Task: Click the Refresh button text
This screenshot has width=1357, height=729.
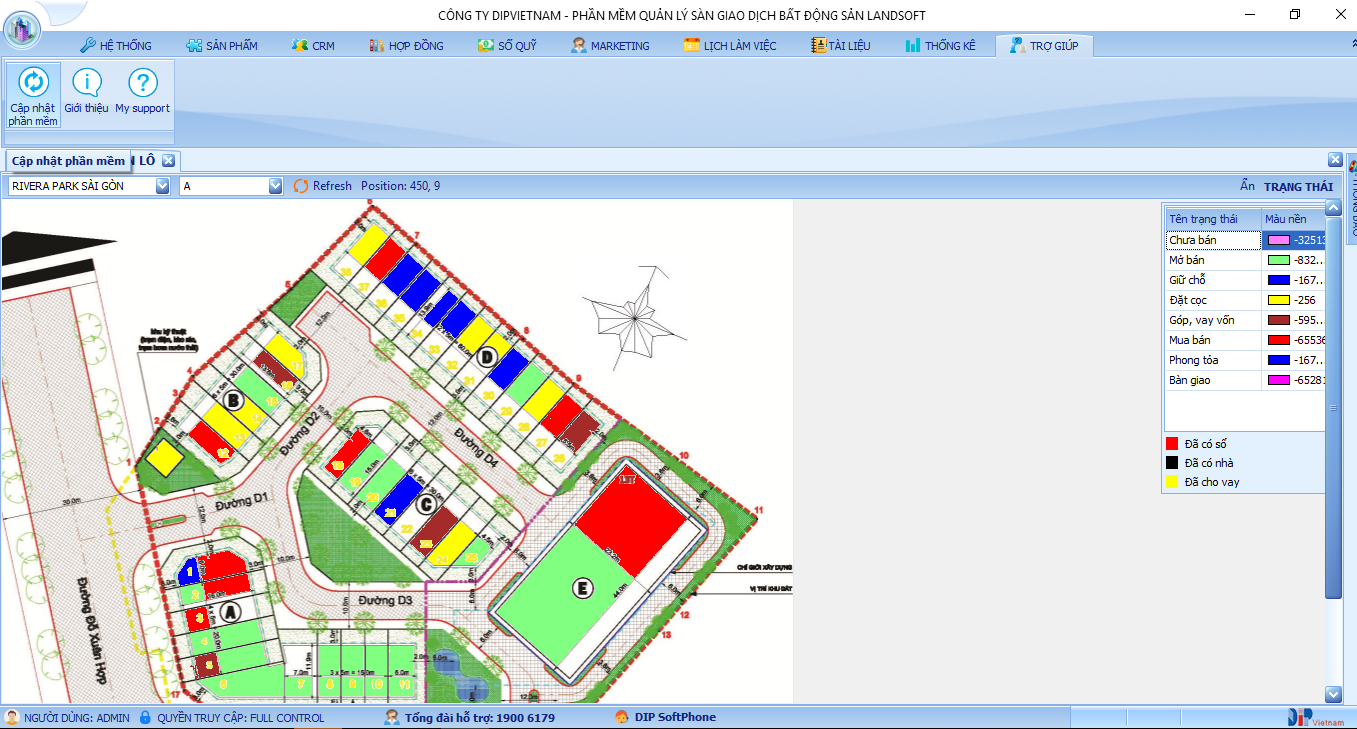Action: [x=332, y=186]
